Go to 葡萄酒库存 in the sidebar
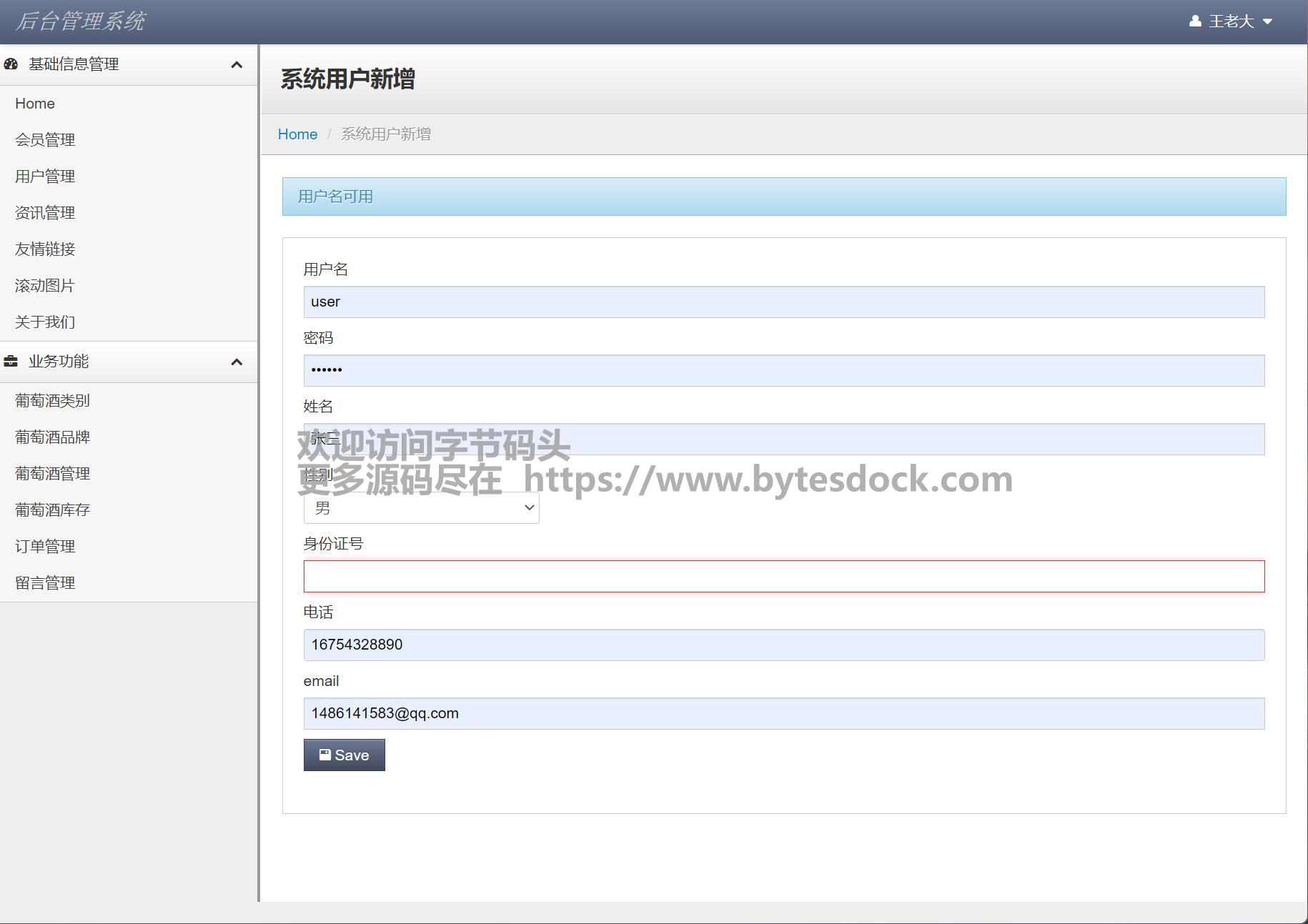 [52, 510]
